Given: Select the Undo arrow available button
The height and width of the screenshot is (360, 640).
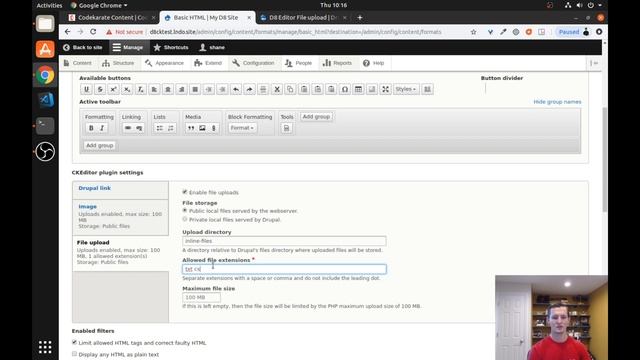Looking at the screenshot, I should 236,89.
